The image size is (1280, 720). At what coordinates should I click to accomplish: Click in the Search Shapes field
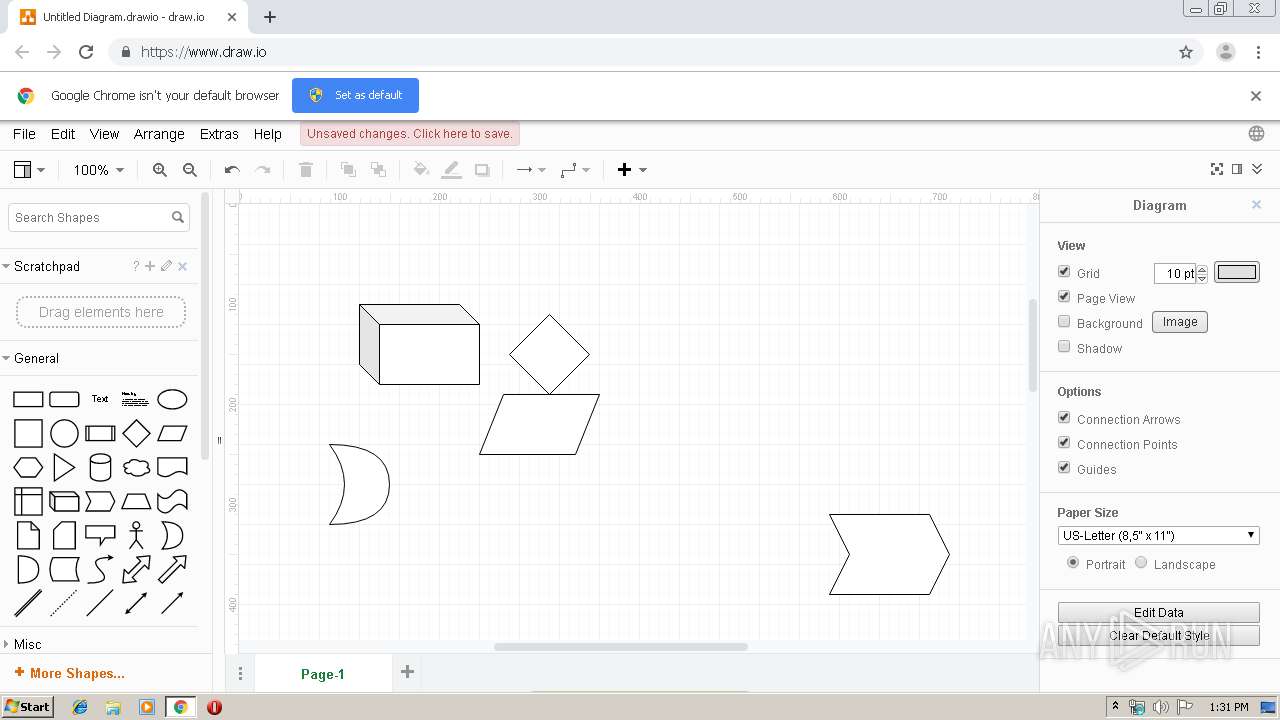[x=98, y=217]
